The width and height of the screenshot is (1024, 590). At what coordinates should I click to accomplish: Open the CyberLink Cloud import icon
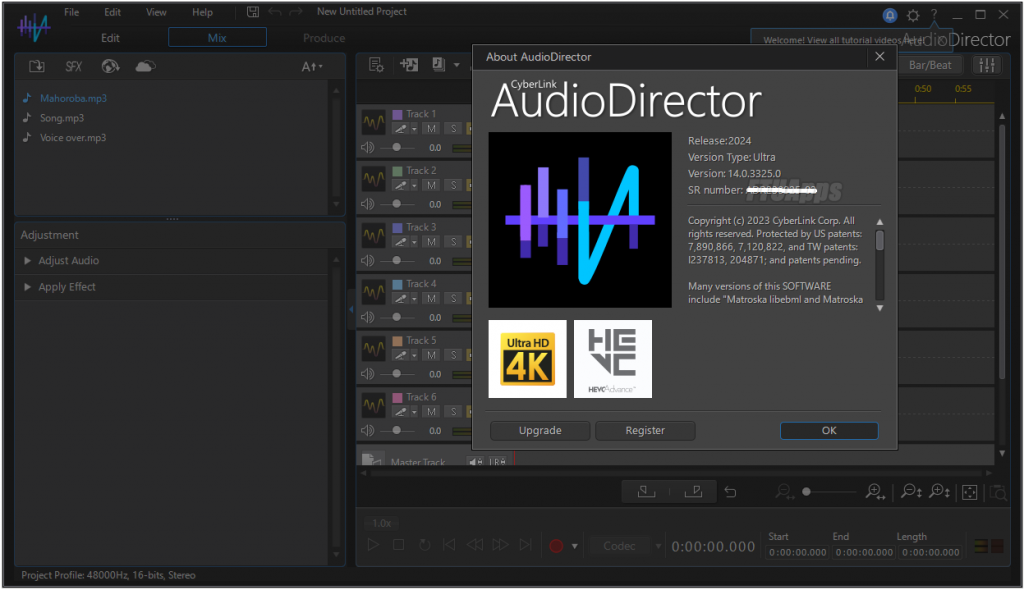coord(145,66)
